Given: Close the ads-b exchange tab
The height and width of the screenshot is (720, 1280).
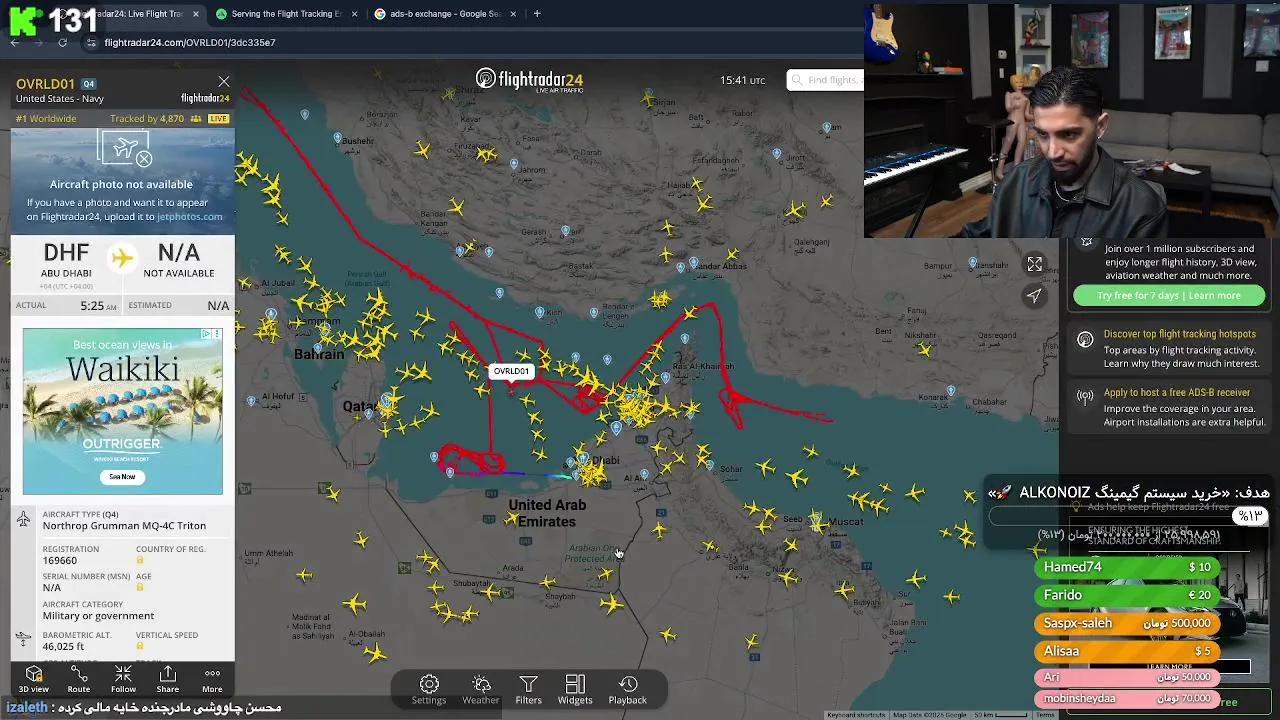Looking at the screenshot, I should (514, 14).
